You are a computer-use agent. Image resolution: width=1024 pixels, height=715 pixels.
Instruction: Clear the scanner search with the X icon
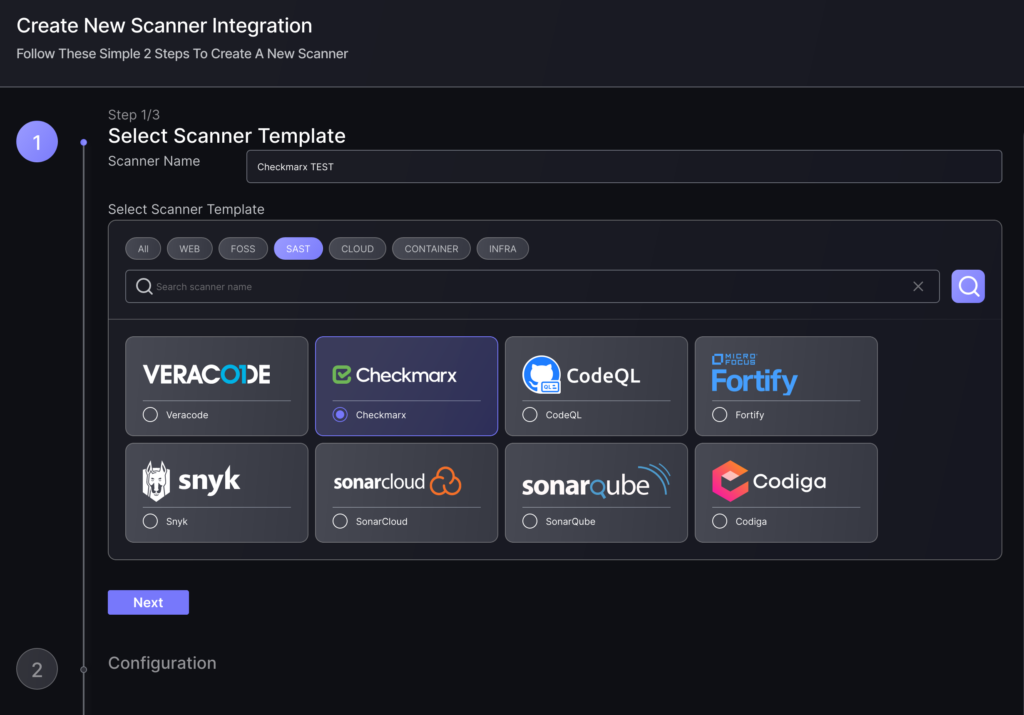tap(918, 286)
